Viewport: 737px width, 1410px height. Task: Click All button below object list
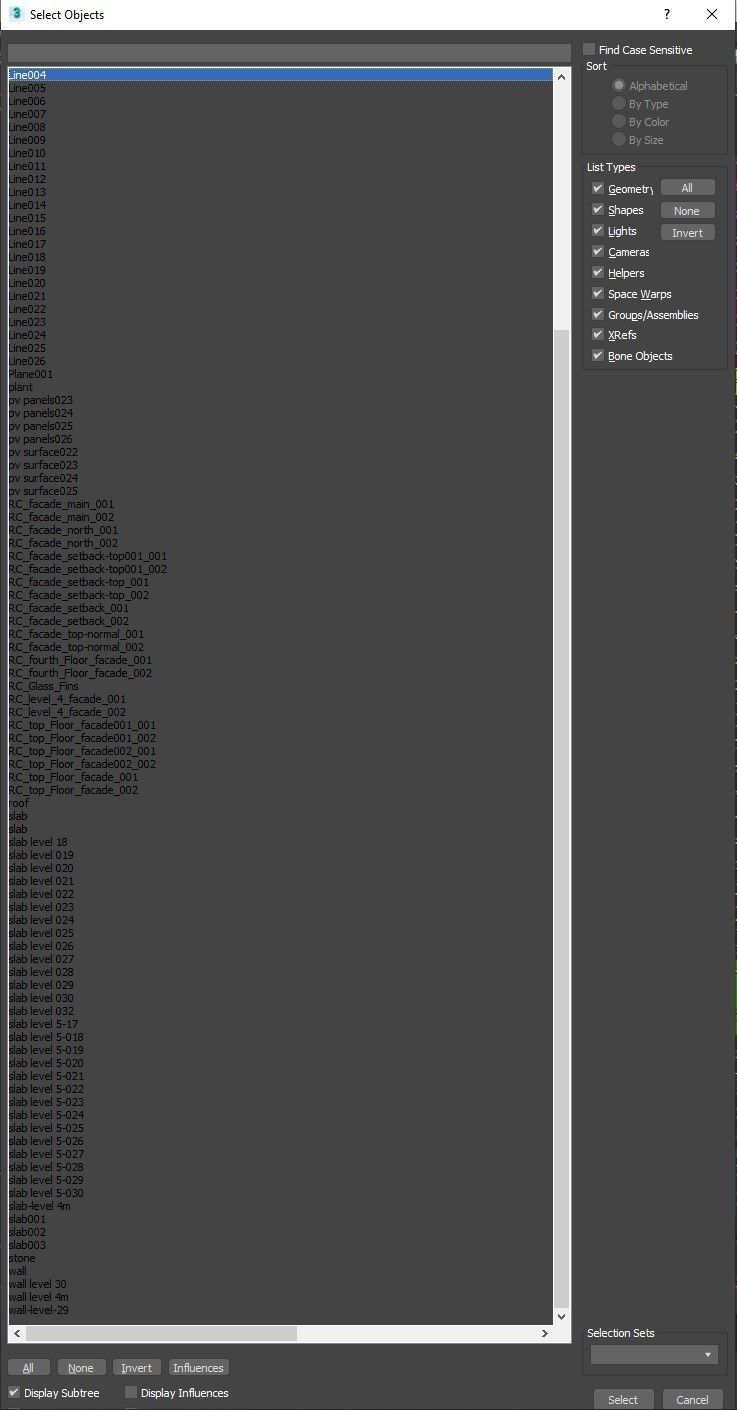pos(28,1368)
